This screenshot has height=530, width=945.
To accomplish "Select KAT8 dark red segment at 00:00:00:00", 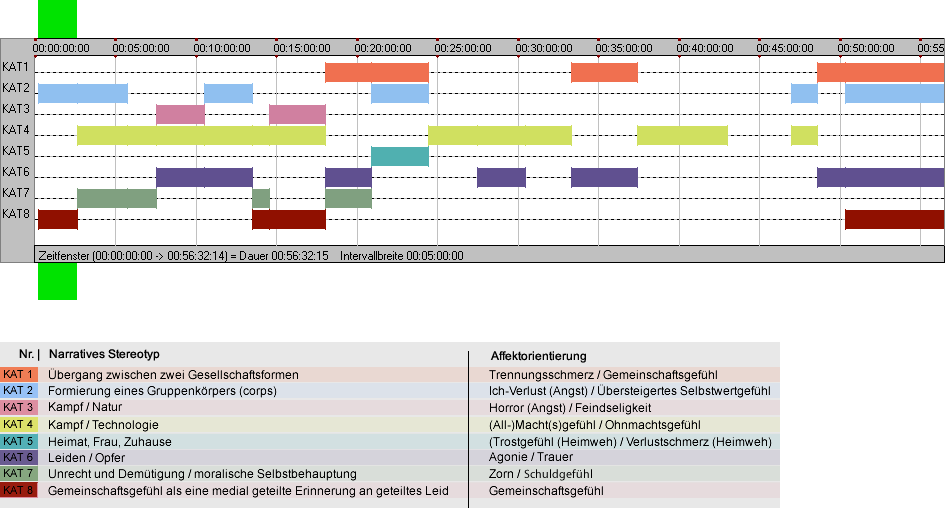I will click(58, 219).
